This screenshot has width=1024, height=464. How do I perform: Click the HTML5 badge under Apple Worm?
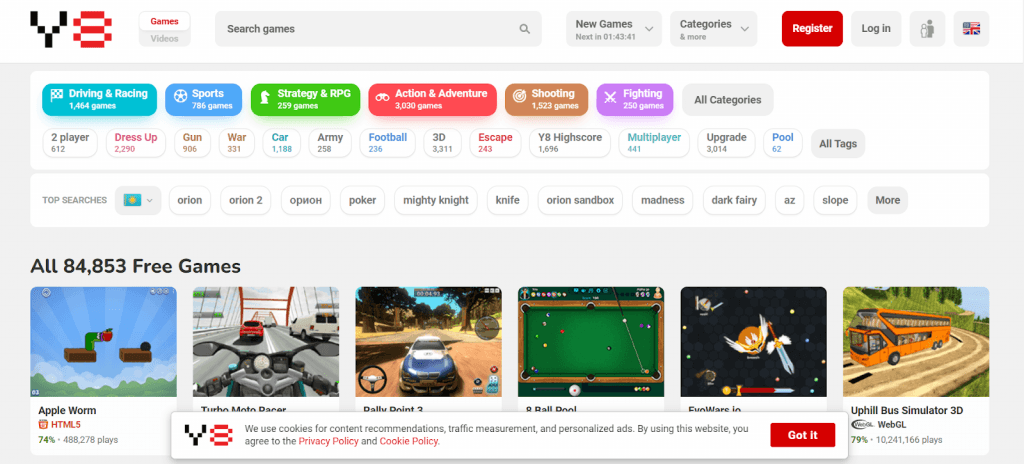point(59,425)
